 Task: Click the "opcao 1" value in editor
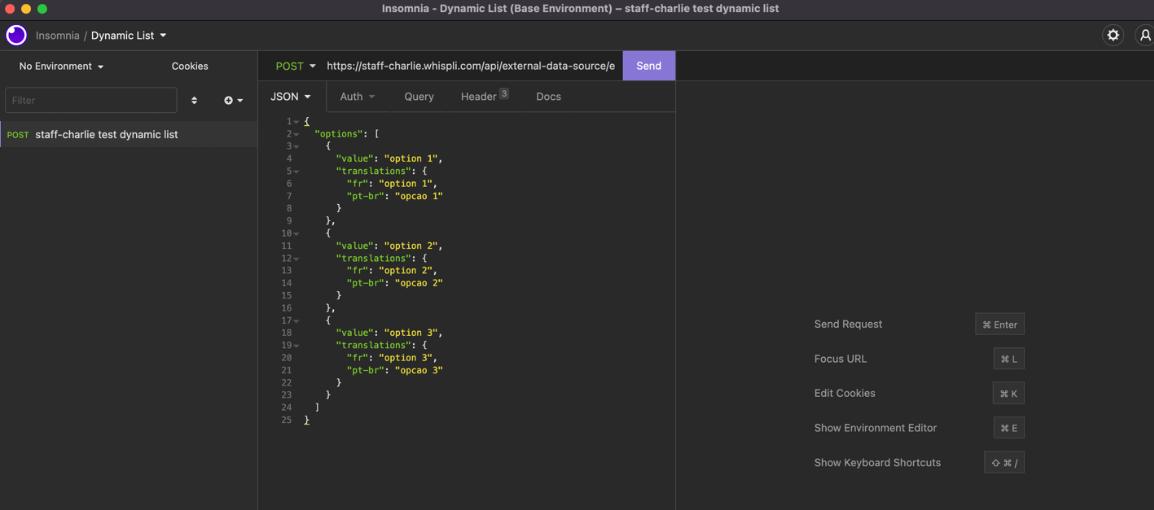[x=419, y=196]
